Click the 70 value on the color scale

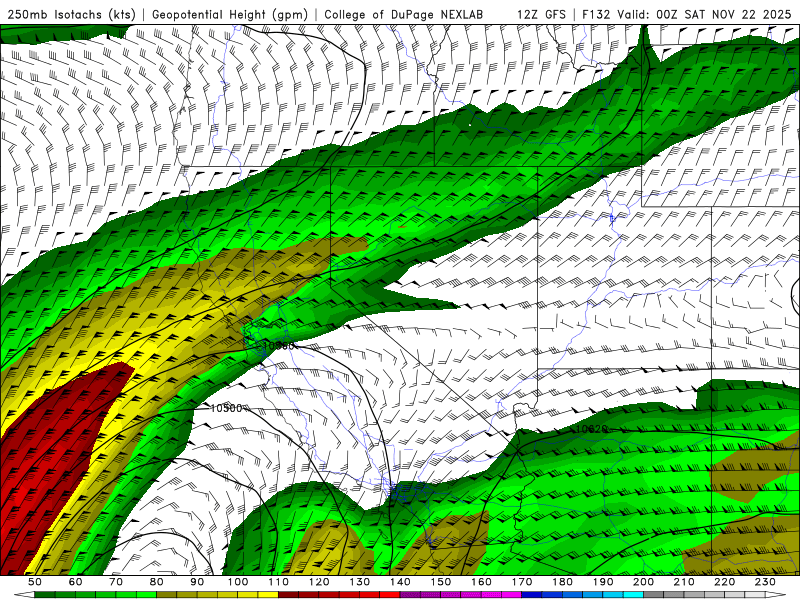tap(116, 582)
